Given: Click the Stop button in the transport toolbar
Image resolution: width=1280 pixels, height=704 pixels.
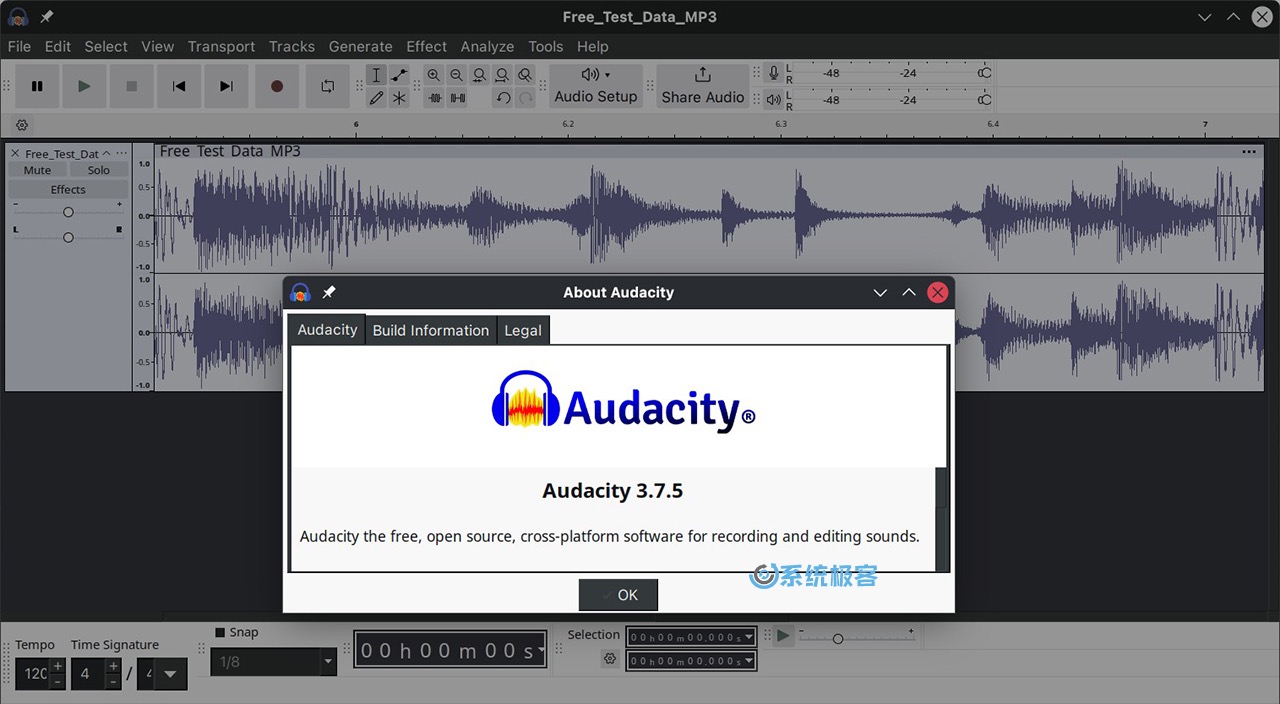Looking at the screenshot, I should point(131,86).
